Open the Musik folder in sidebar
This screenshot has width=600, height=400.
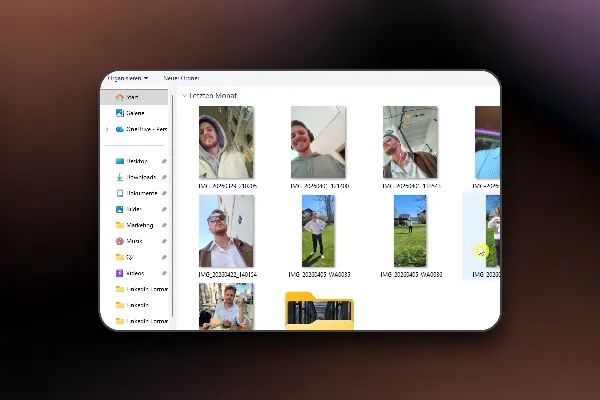(x=129, y=241)
